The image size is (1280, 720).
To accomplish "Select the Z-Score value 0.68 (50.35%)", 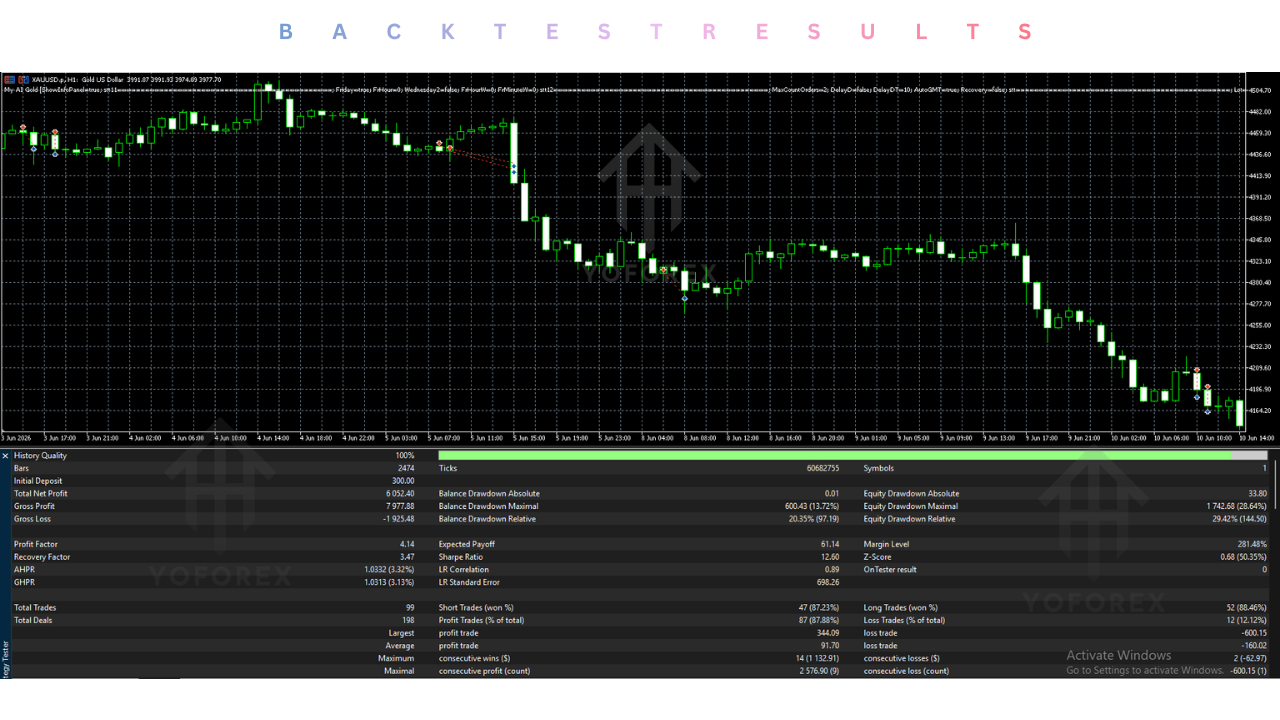I will [x=1245, y=557].
